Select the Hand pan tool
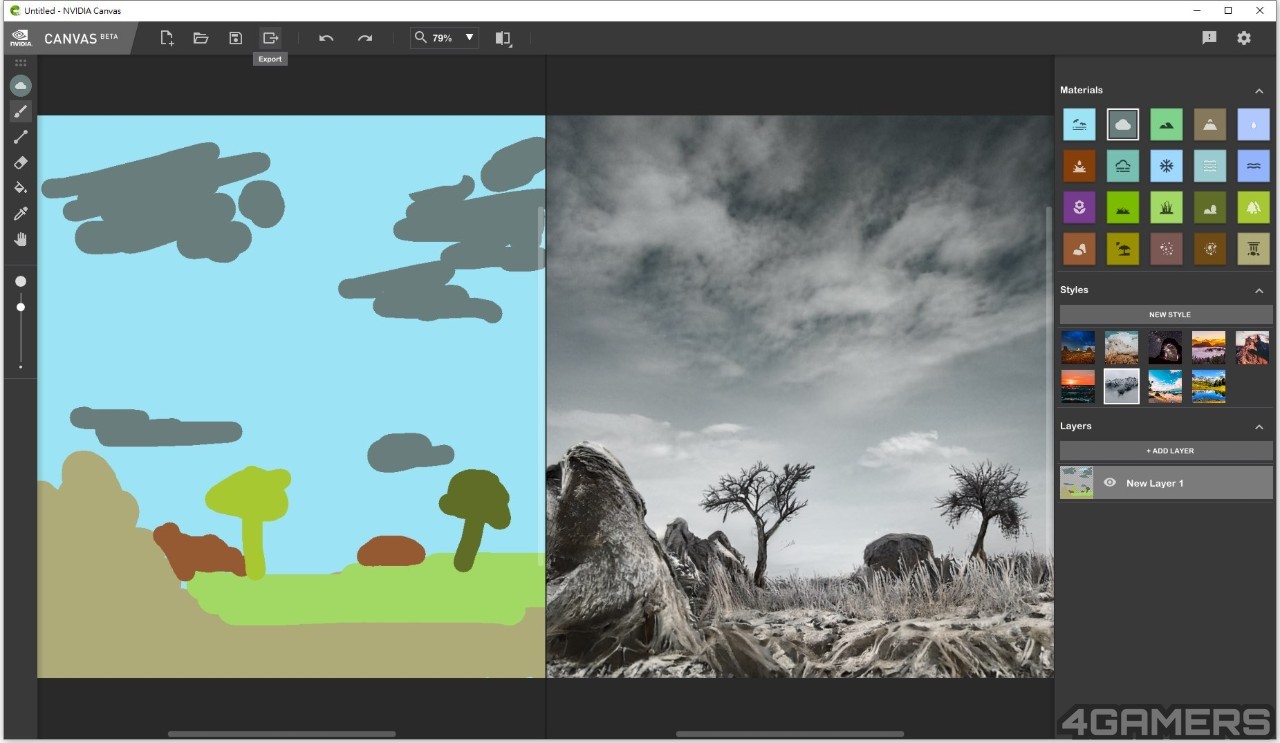Screen dimensions: 1280x743 click(20, 239)
